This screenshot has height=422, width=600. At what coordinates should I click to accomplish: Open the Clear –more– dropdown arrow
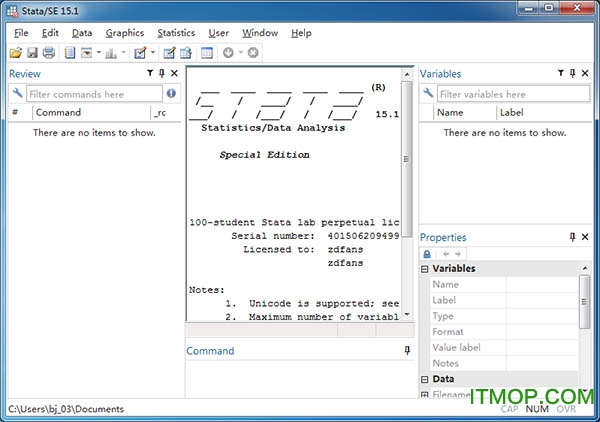(x=241, y=52)
